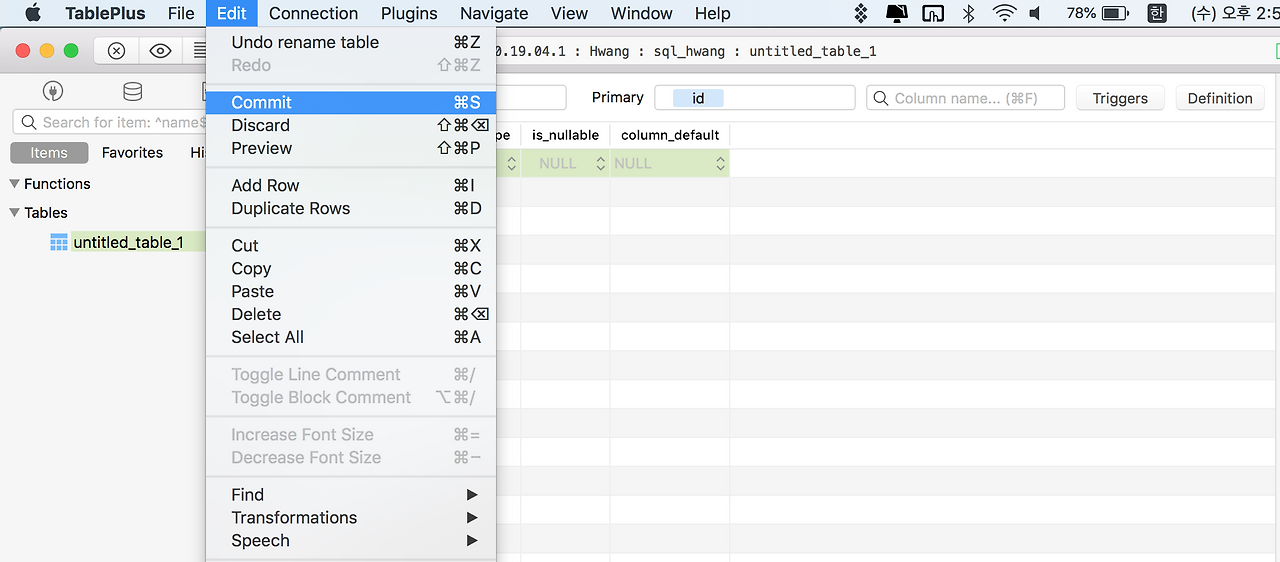Viewport: 1280px width, 562px height.
Task: Open the File menu
Action: pos(181,13)
